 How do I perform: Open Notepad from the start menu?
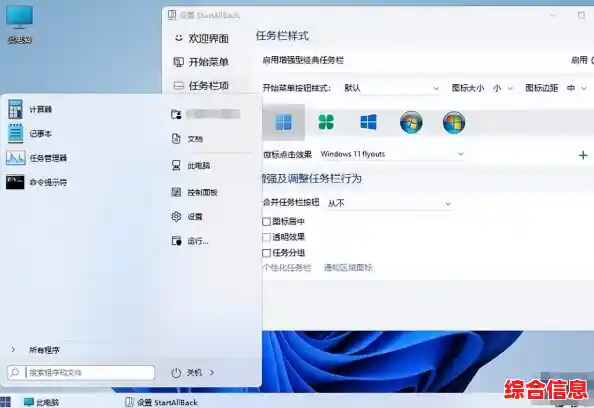coord(30,133)
